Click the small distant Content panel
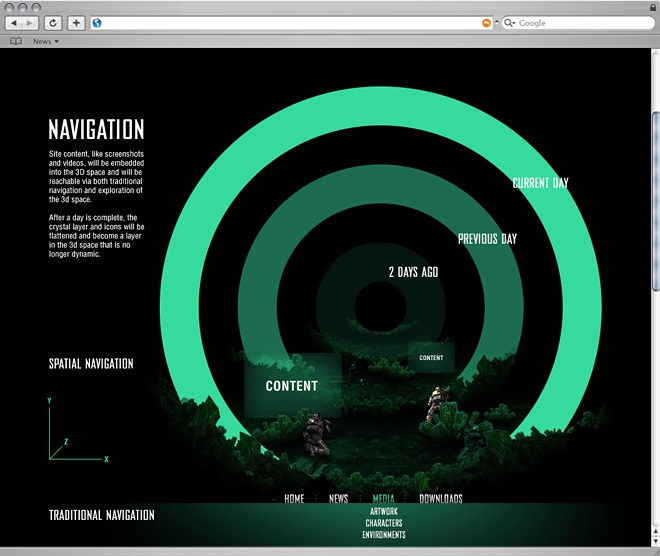This screenshot has width=660, height=556. tap(431, 357)
